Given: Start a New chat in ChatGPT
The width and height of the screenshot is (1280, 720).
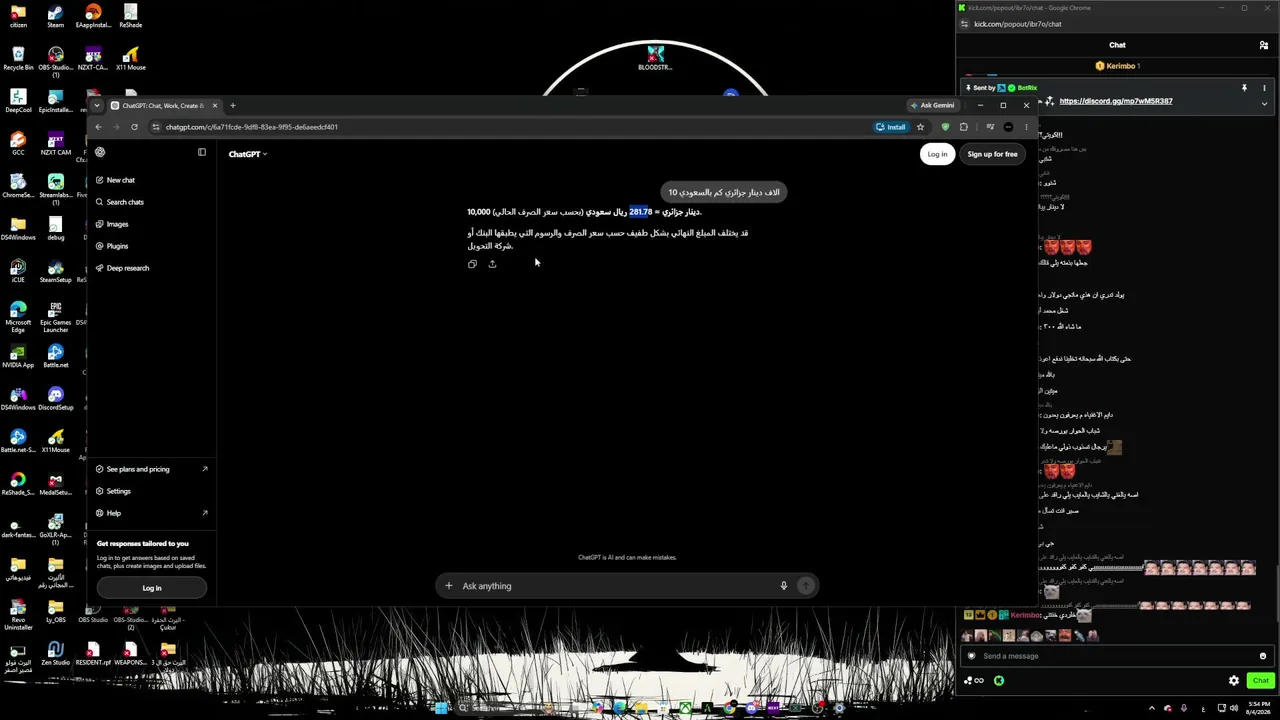Looking at the screenshot, I should click(x=152, y=180).
